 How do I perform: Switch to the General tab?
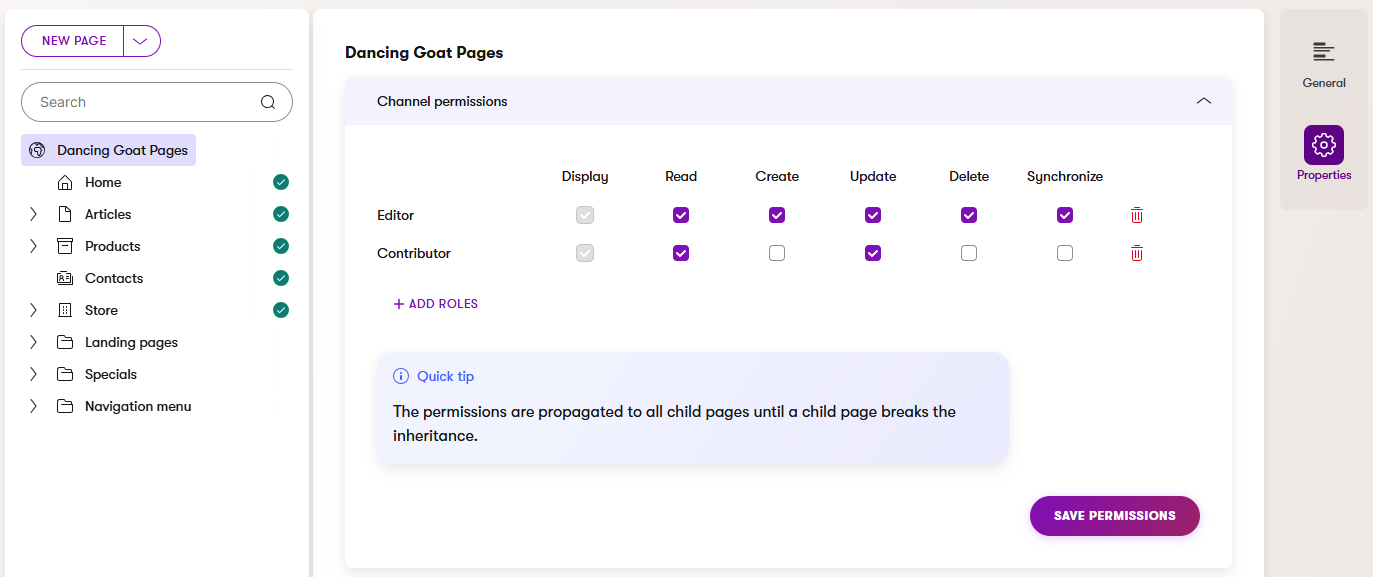coord(1323,64)
